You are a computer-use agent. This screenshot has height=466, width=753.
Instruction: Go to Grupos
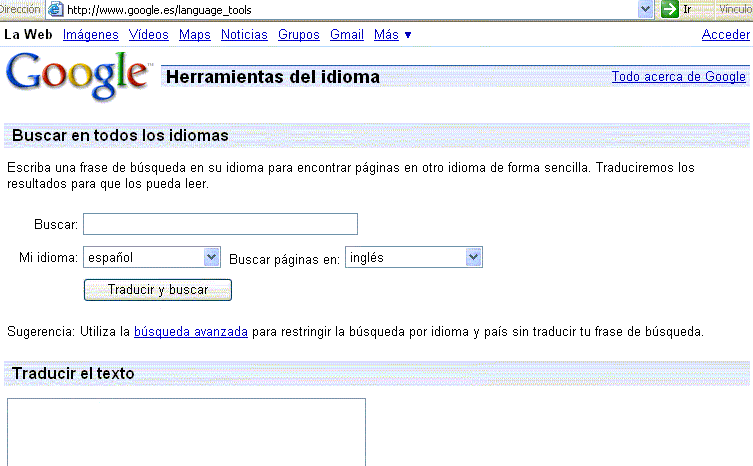299,35
